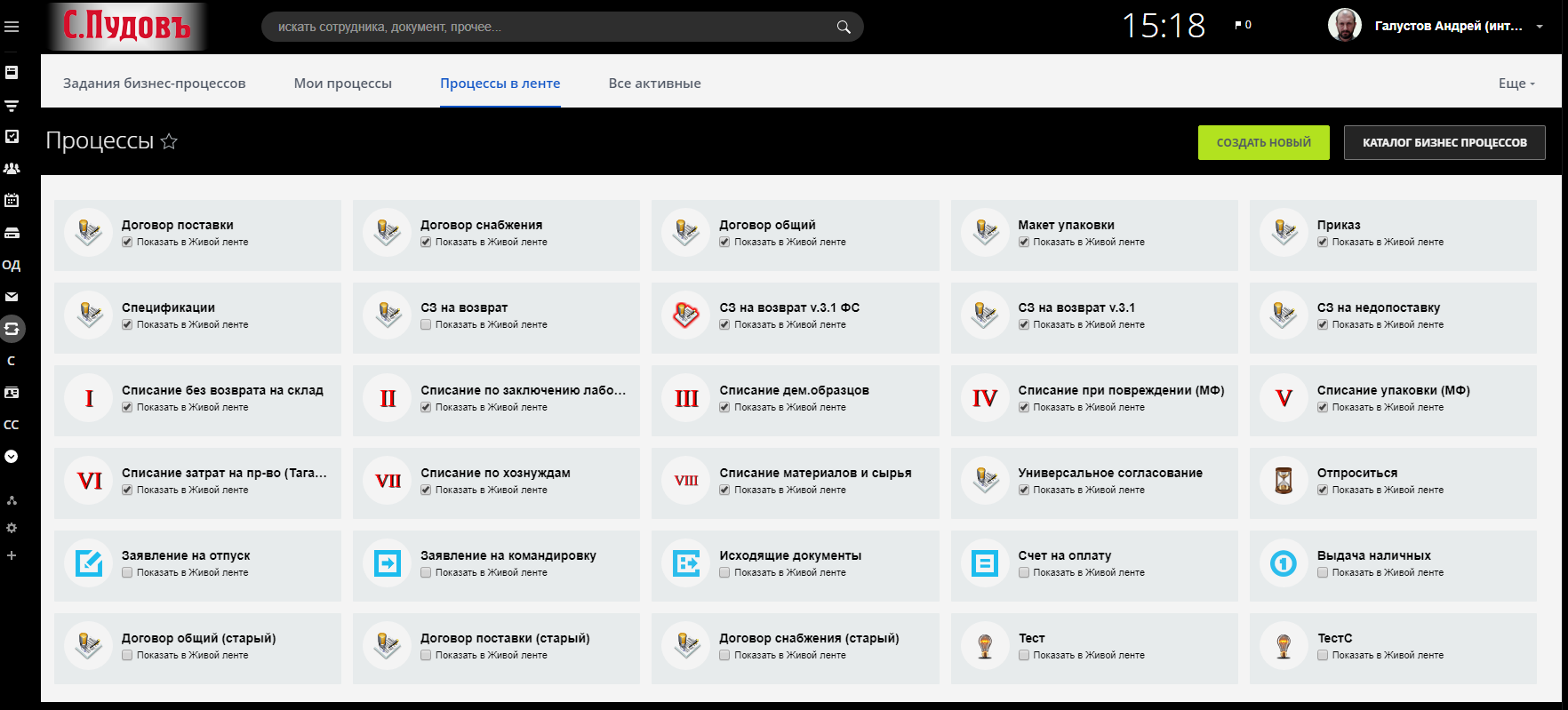This screenshot has height=710, width=1568.
Task: Uncheck live feed checkbox for Договор поставки
Action: (127, 242)
